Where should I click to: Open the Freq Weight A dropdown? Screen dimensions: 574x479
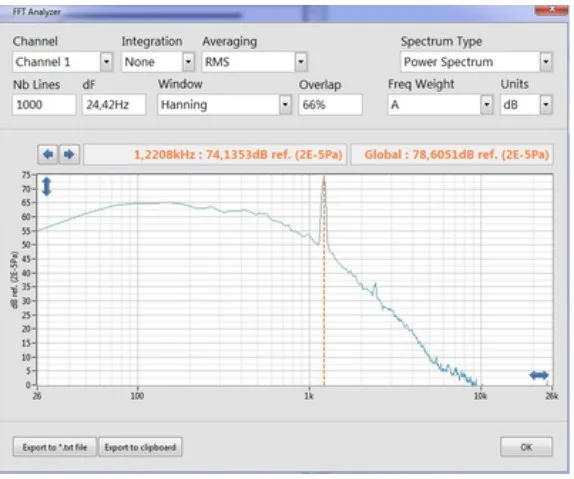[487, 105]
